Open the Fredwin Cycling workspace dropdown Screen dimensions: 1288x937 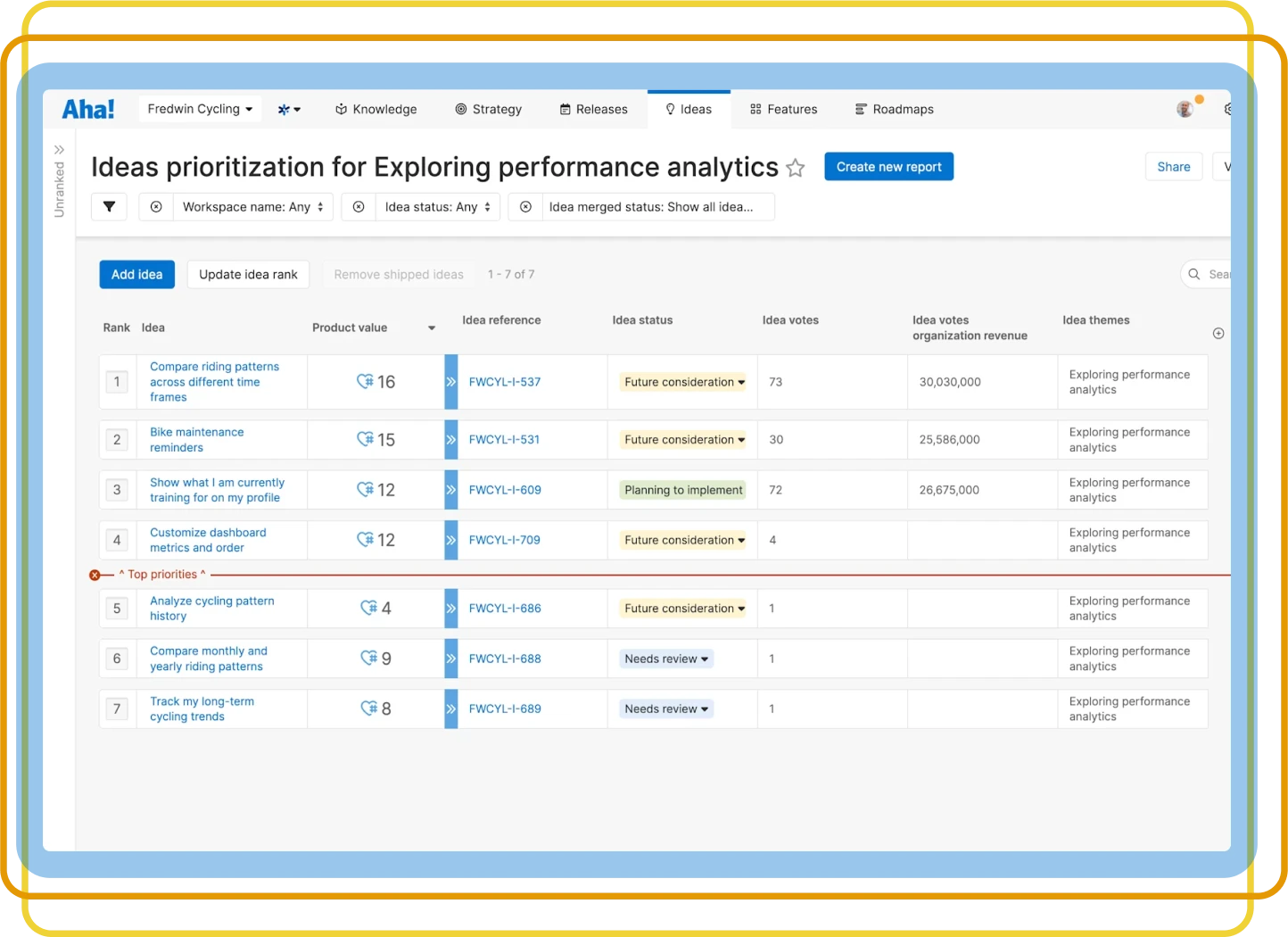[x=200, y=109]
